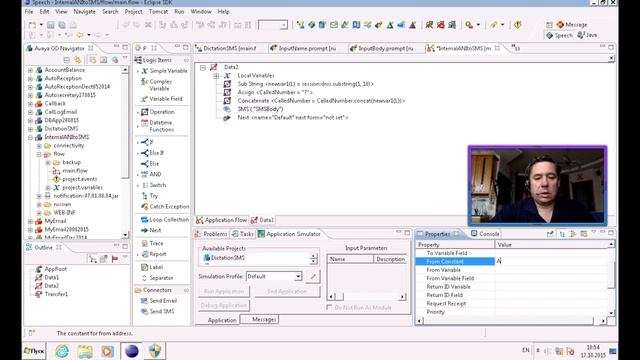Click the Avaya OD Navigator vertical scrollbar
Viewport: 640px width, 360px height.
coord(125,153)
